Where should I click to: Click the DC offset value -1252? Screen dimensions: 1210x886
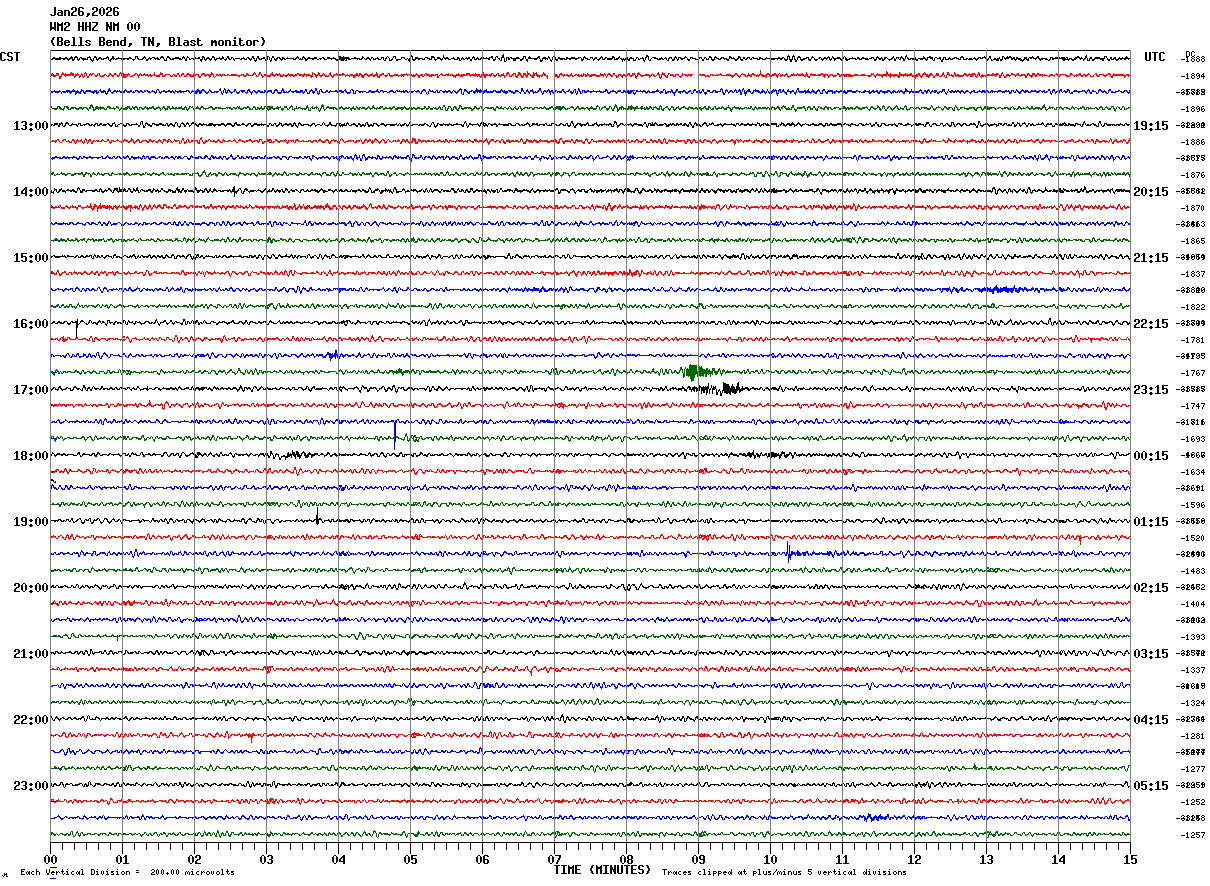point(1193,802)
